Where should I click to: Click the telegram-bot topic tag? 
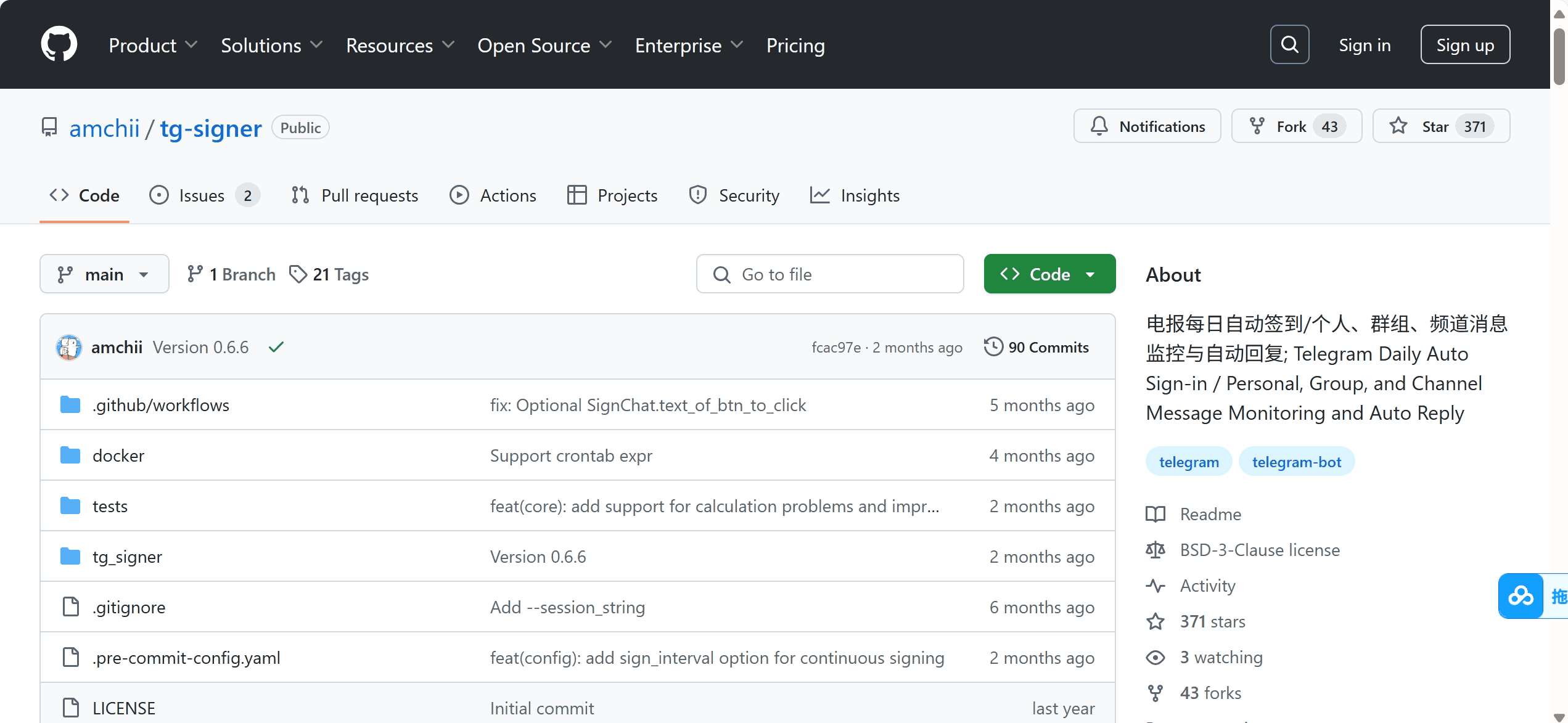1297,462
